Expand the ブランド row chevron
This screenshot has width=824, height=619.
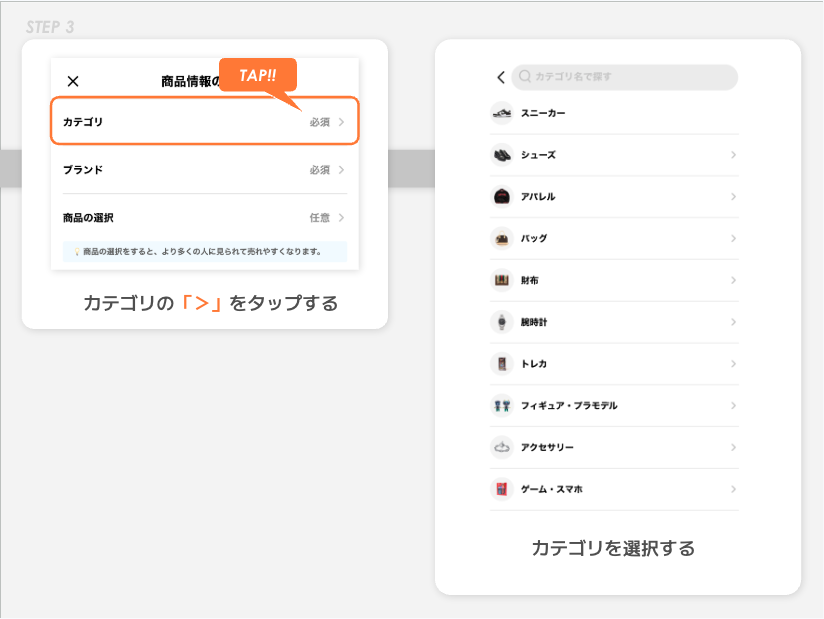[341, 170]
